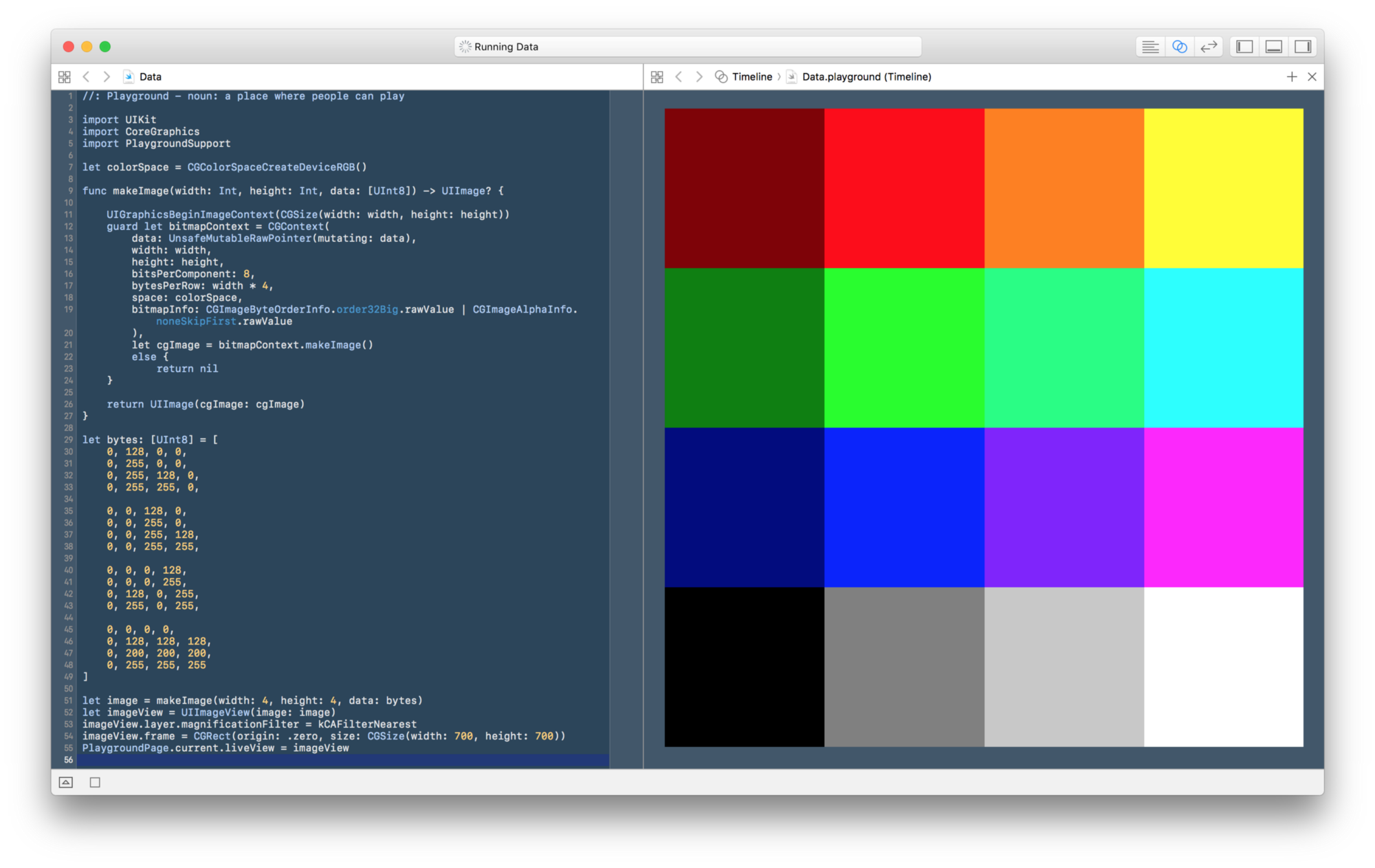The height and width of the screenshot is (868, 1375).
Task: Click the Swift playground file icon near Data
Action: point(128,76)
